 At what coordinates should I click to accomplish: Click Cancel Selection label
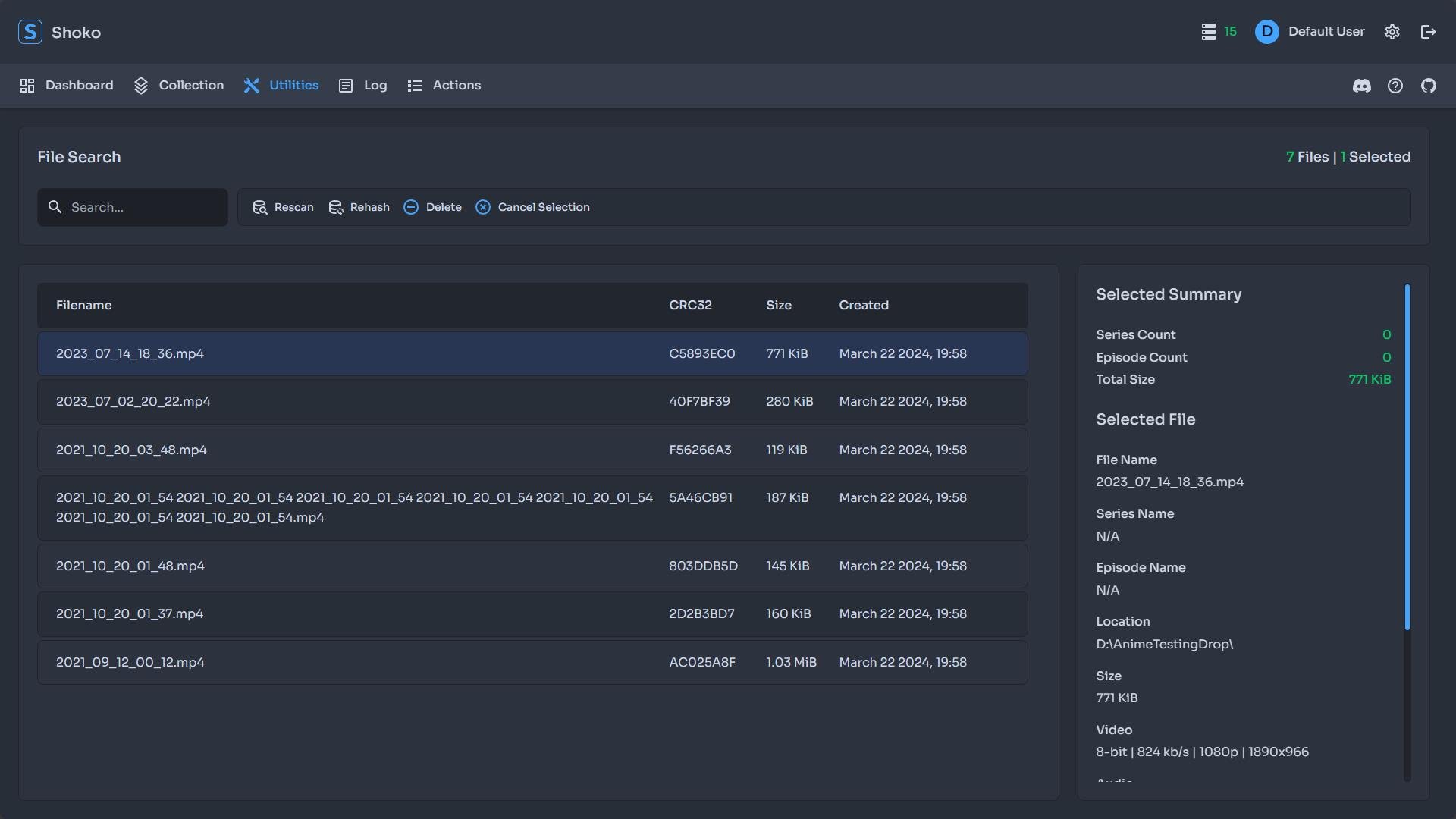tap(544, 207)
